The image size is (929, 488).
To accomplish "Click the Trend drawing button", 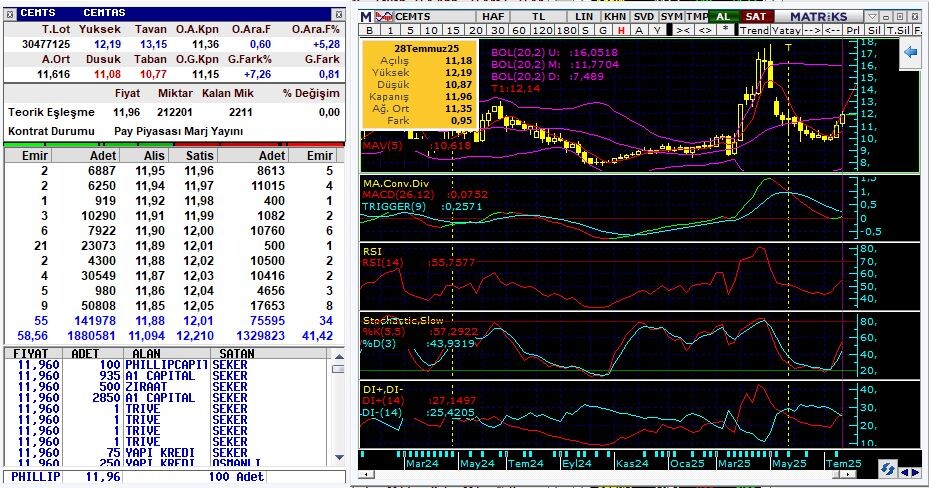I will pyautogui.click(x=754, y=30).
